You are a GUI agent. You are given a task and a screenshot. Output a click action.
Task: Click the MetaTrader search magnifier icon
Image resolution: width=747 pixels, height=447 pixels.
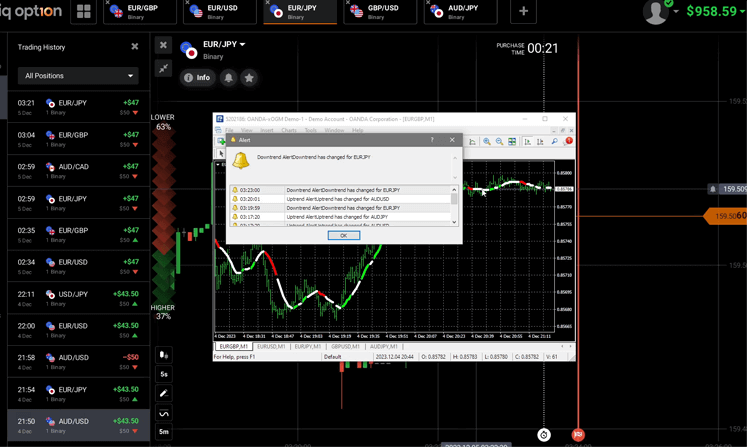point(555,142)
